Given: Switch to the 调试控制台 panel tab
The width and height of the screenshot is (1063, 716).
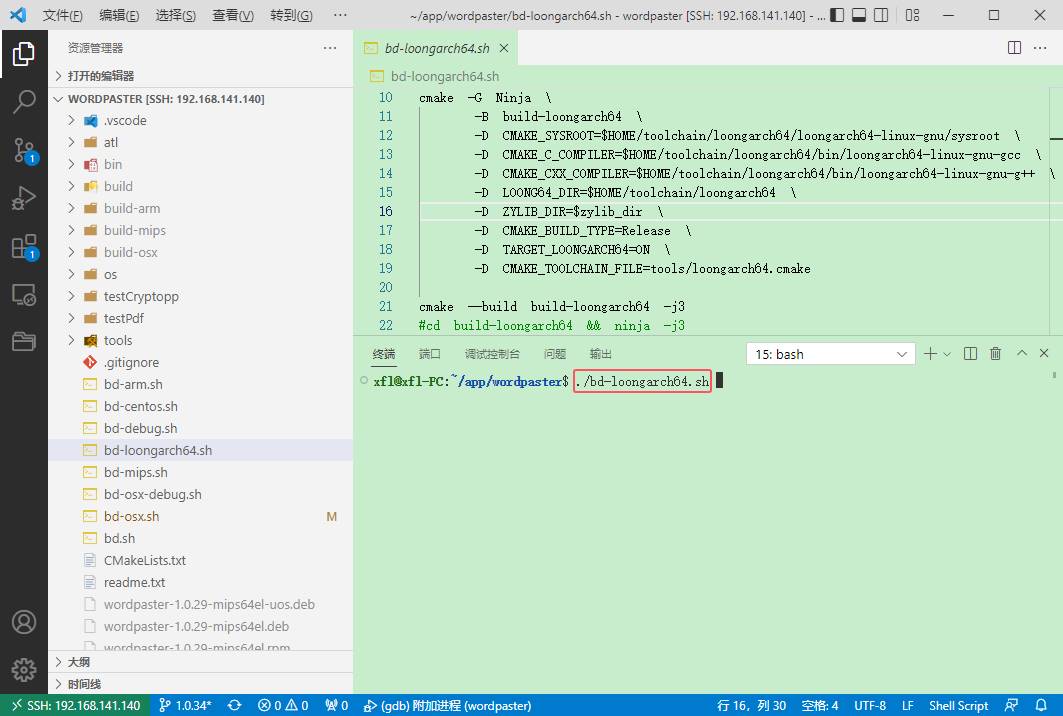Looking at the screenshot, I should coord(492,354).
